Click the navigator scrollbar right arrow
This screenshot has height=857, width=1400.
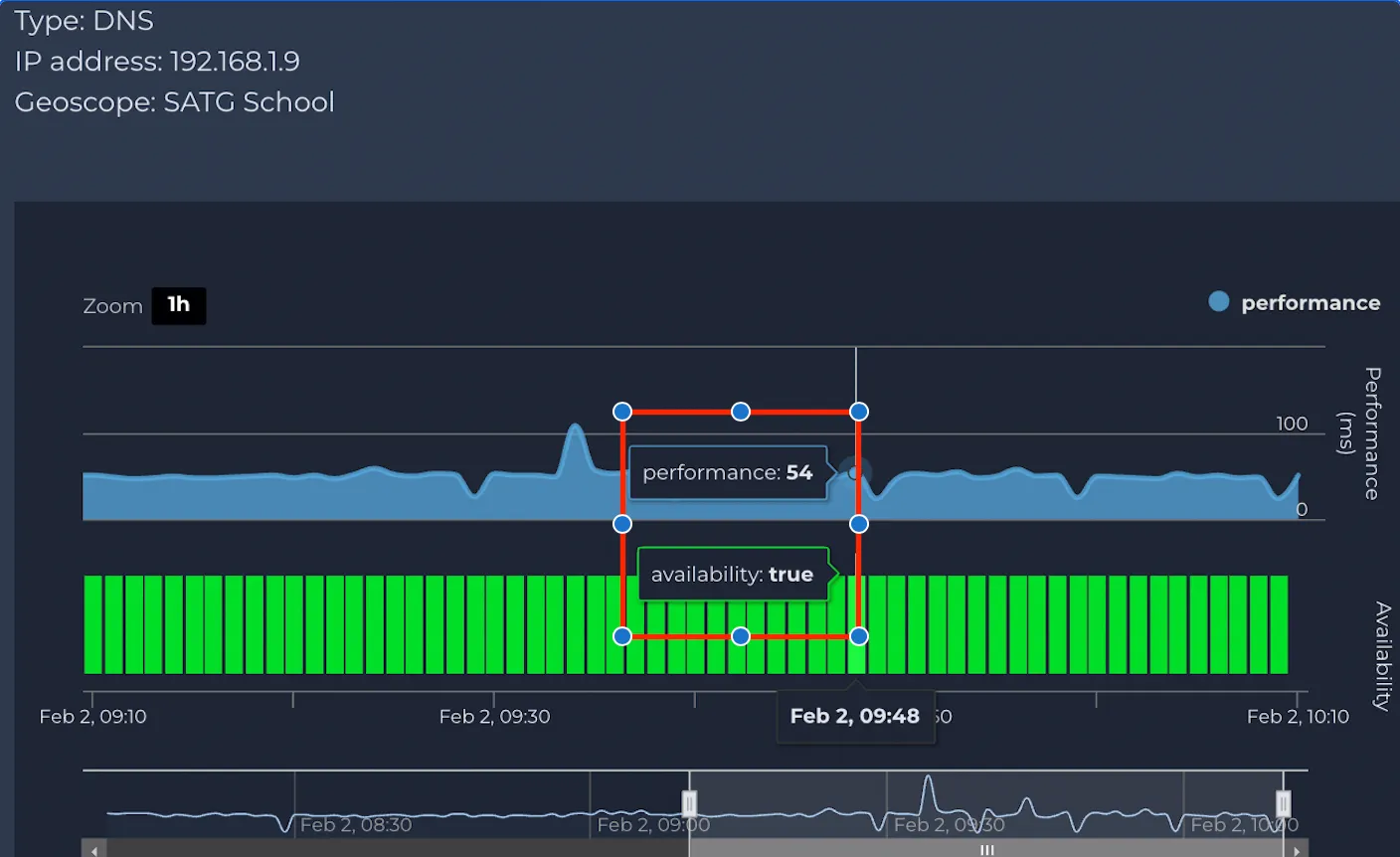pyautogui.click(x=1298, y=850)
